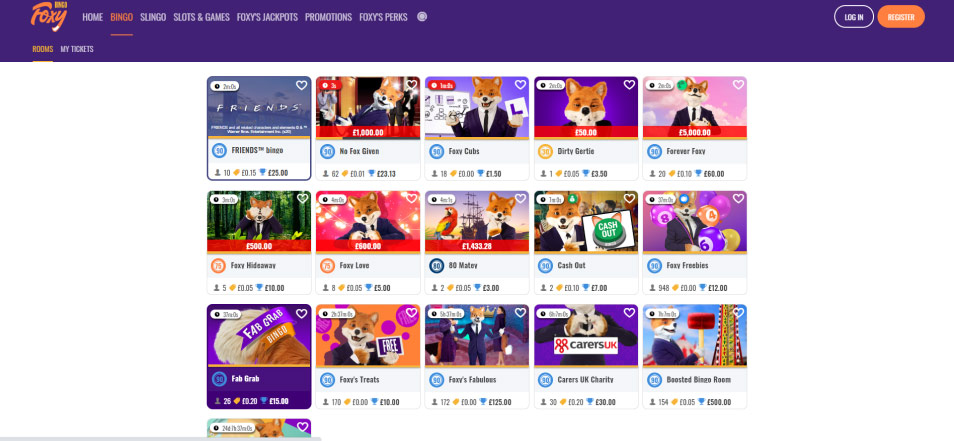Click the 90-ball icon beside Foxy Cubs
Viewport: 954px width, 441px height.
437,151
